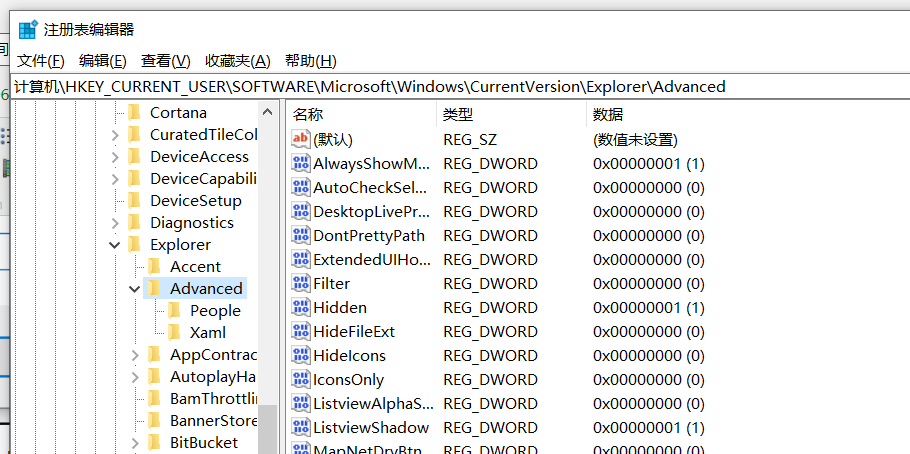Open the 查看(V) menu
This screenshot has width=910, height=454.
pyautogui.click(x=165, y=60)
